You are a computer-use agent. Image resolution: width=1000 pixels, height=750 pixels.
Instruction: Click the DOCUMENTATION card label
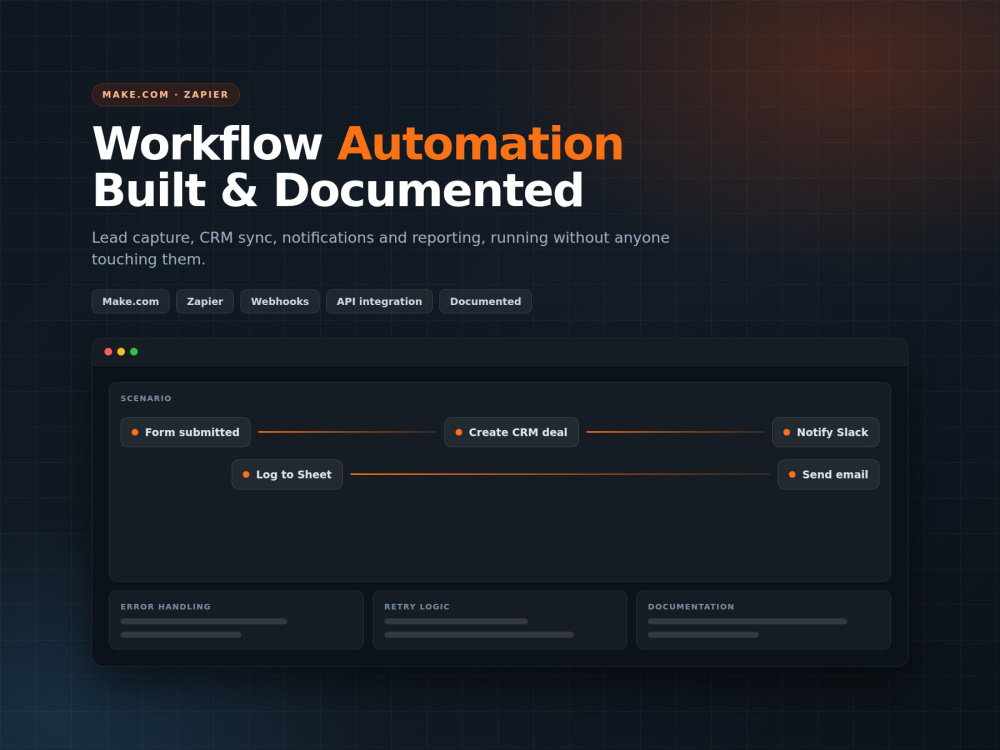tap(691, 607)
